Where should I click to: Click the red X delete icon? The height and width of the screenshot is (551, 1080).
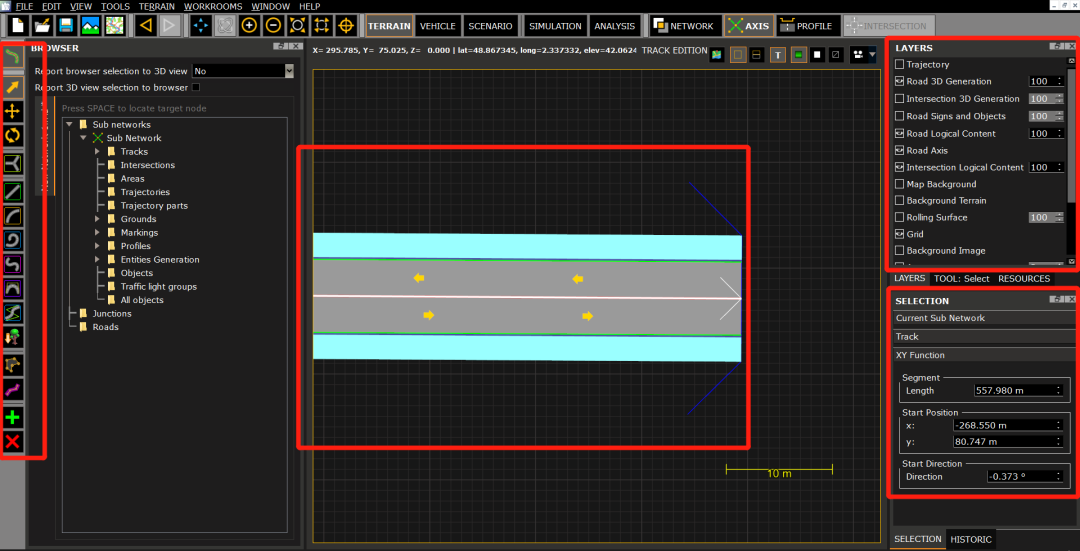[12, 441]
